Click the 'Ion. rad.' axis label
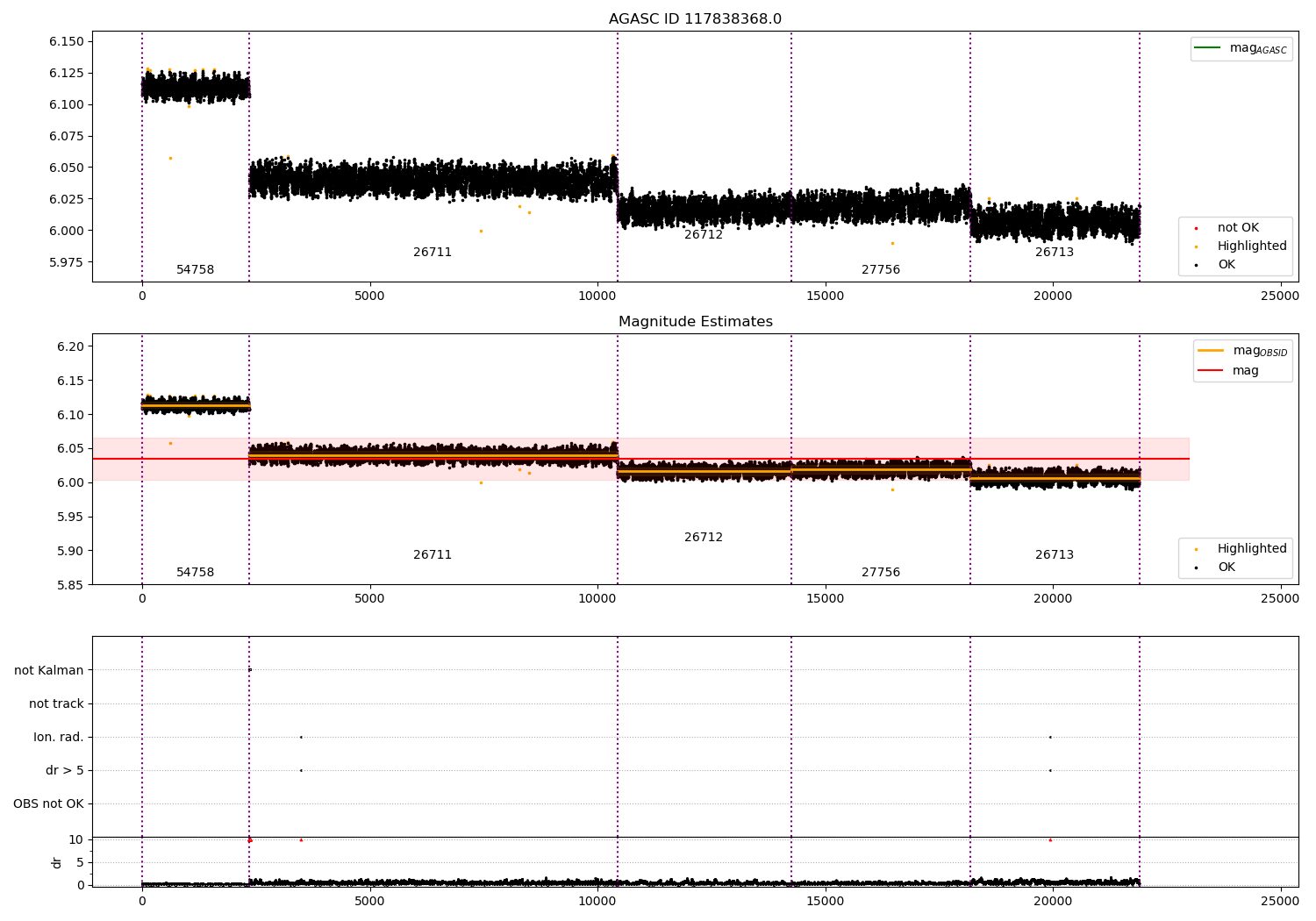 59,738
